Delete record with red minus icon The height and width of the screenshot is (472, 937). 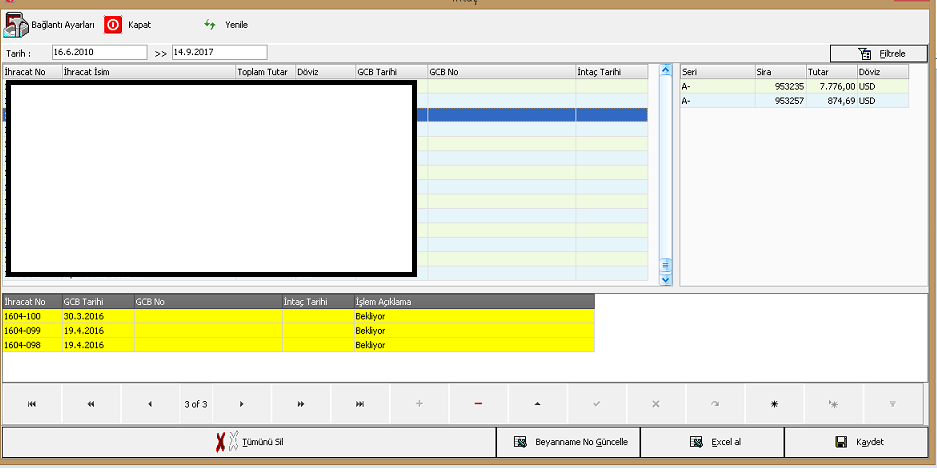pos(478,404)
